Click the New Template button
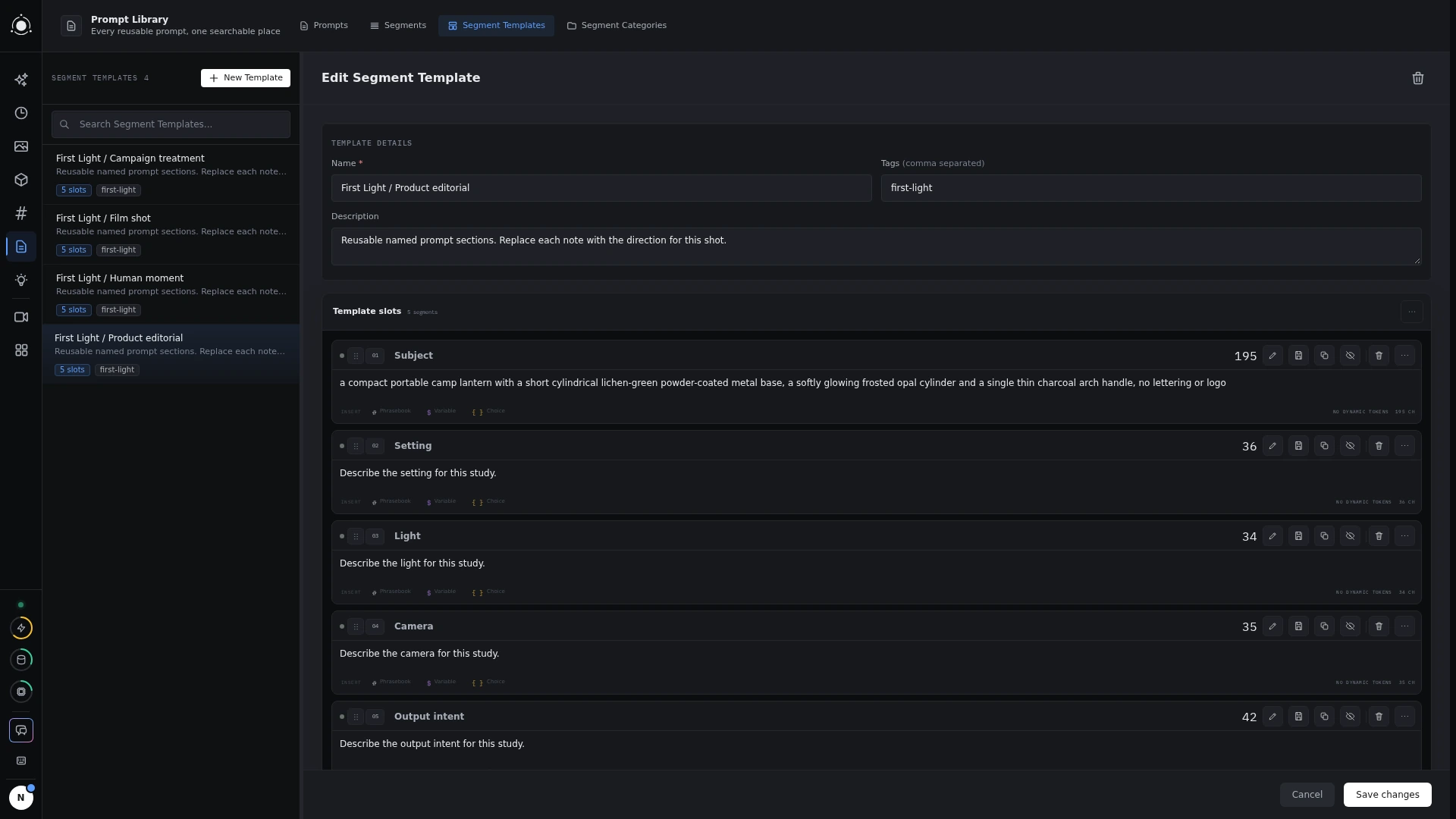 click(246, 78)
